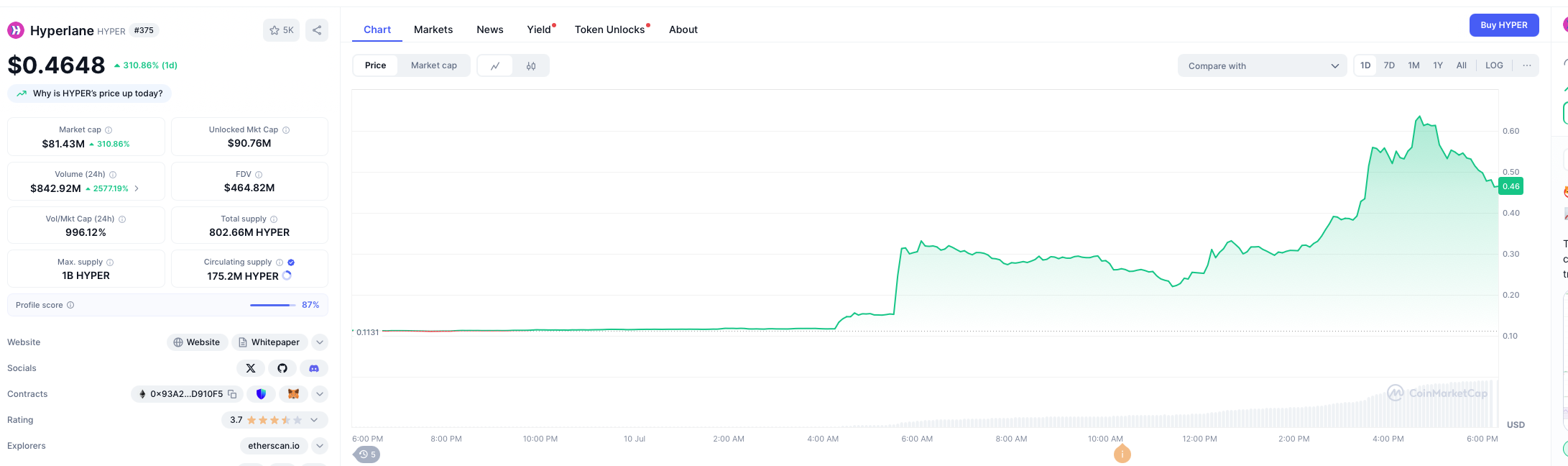
Task: Expand the Rating 3.7 dropdown
Action: click(x=314, y=420)
